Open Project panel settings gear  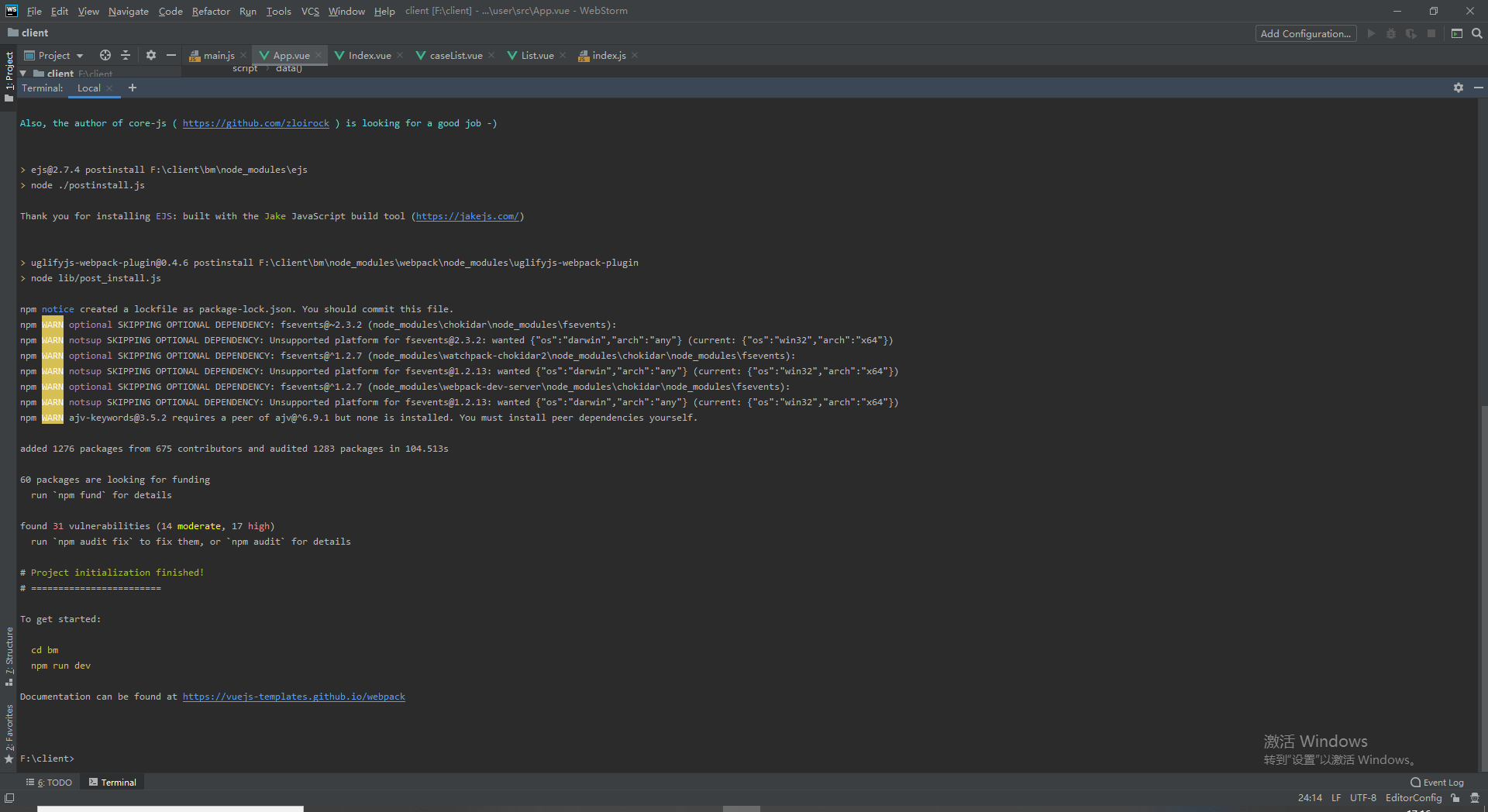(x=151, y=55)
